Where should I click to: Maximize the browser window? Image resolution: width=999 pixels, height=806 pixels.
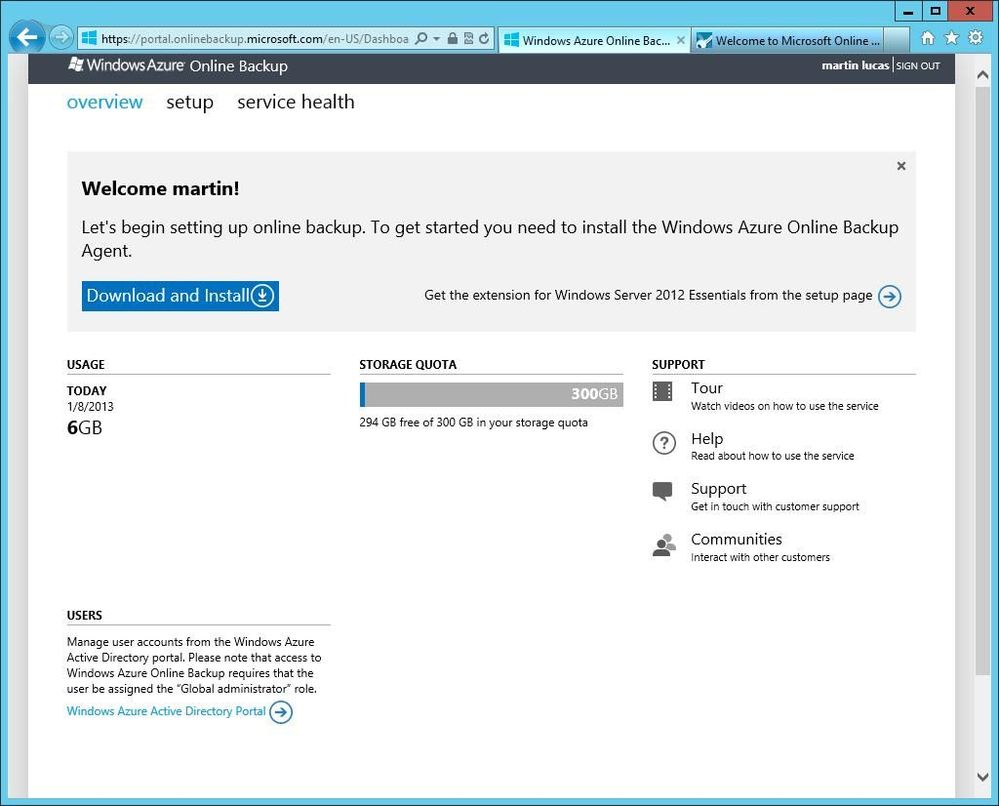click(x=935, y=11)
